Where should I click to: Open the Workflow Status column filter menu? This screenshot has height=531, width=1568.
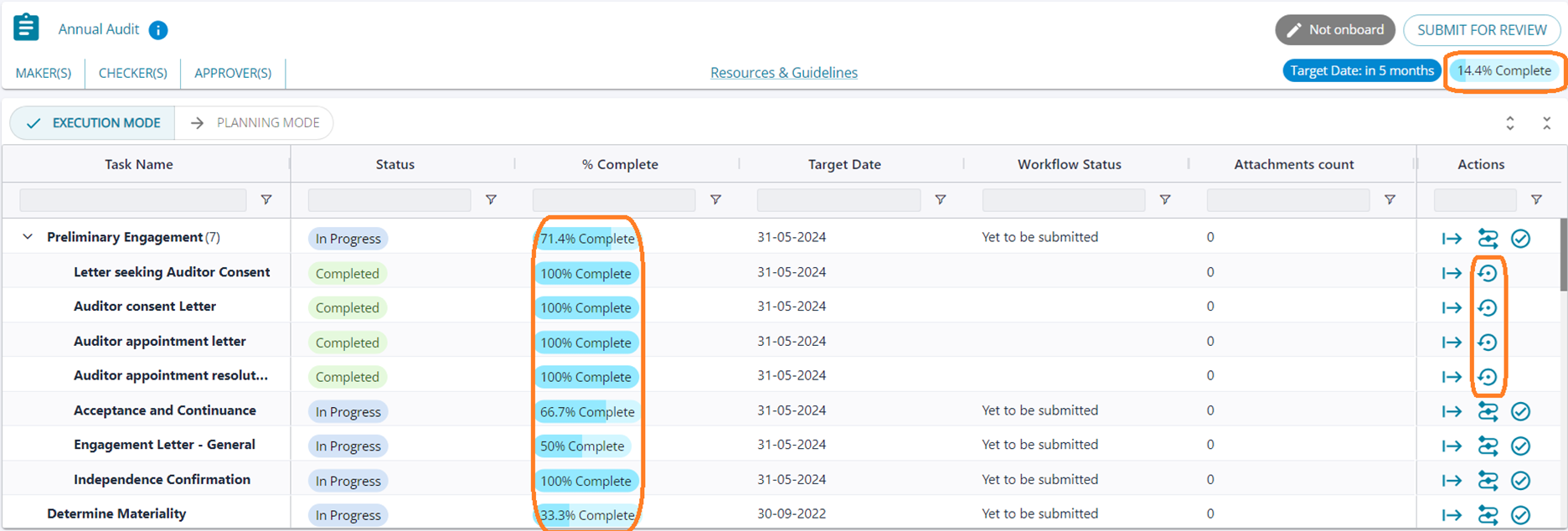tap(1165, 200)
